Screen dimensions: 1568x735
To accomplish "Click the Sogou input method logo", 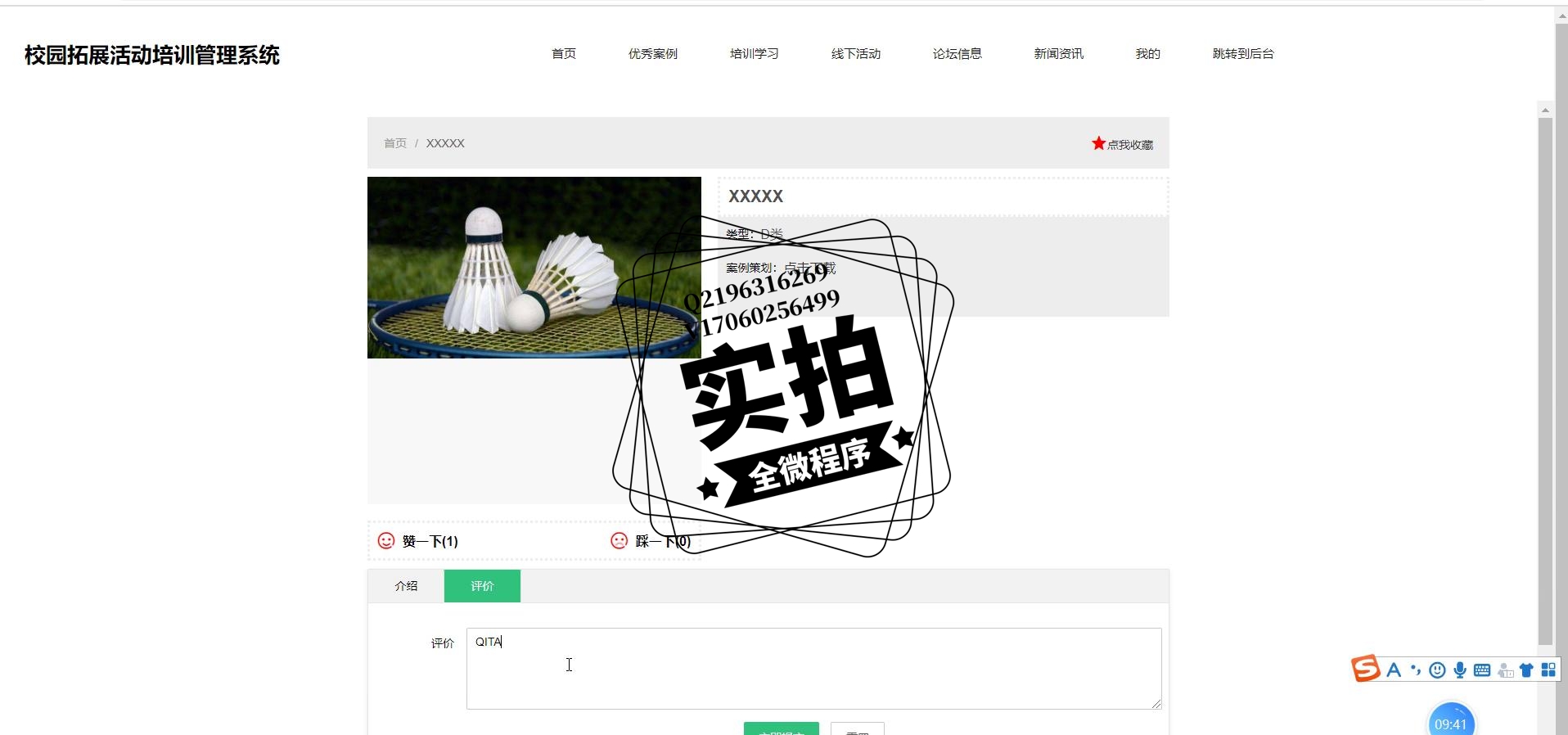I will click(1365, 669).
